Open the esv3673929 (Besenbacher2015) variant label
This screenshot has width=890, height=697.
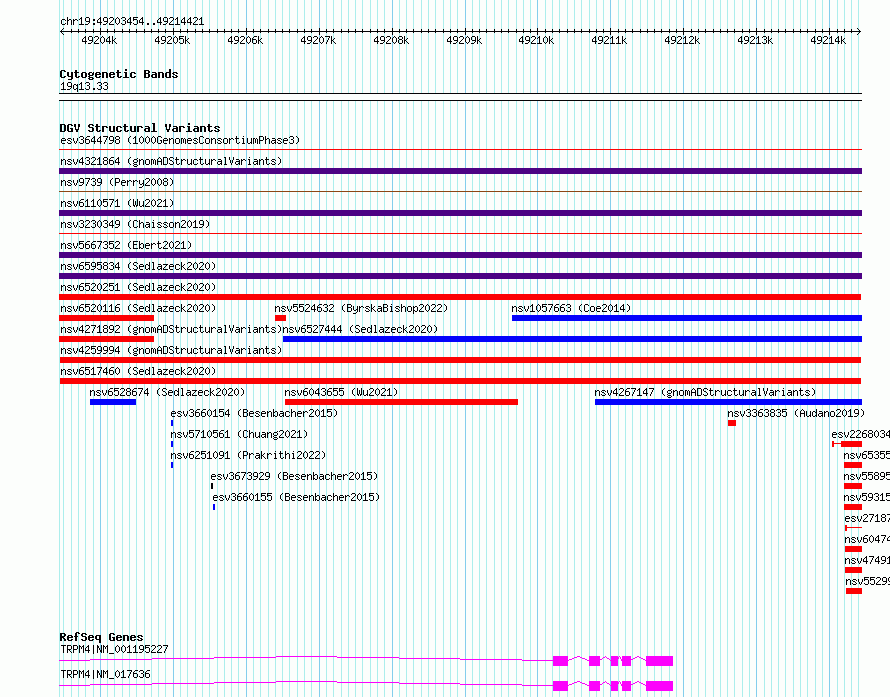294,476
